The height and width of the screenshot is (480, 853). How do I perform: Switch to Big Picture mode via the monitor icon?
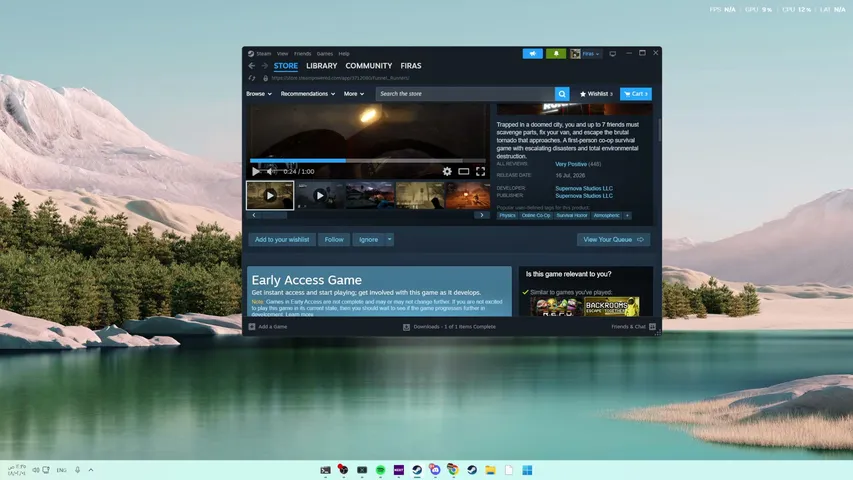tap(613, 53)
